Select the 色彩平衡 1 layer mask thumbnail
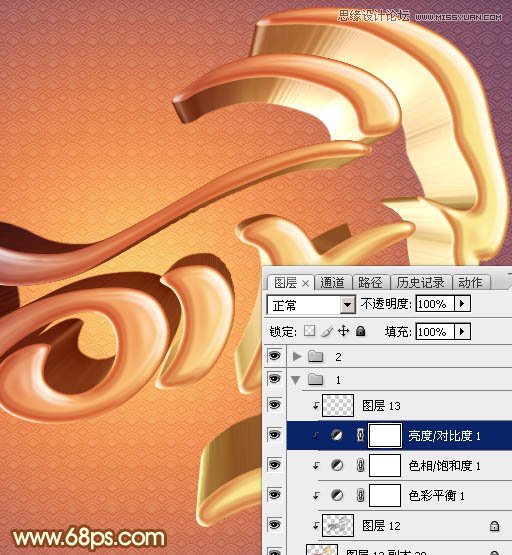 coord(385,496)
